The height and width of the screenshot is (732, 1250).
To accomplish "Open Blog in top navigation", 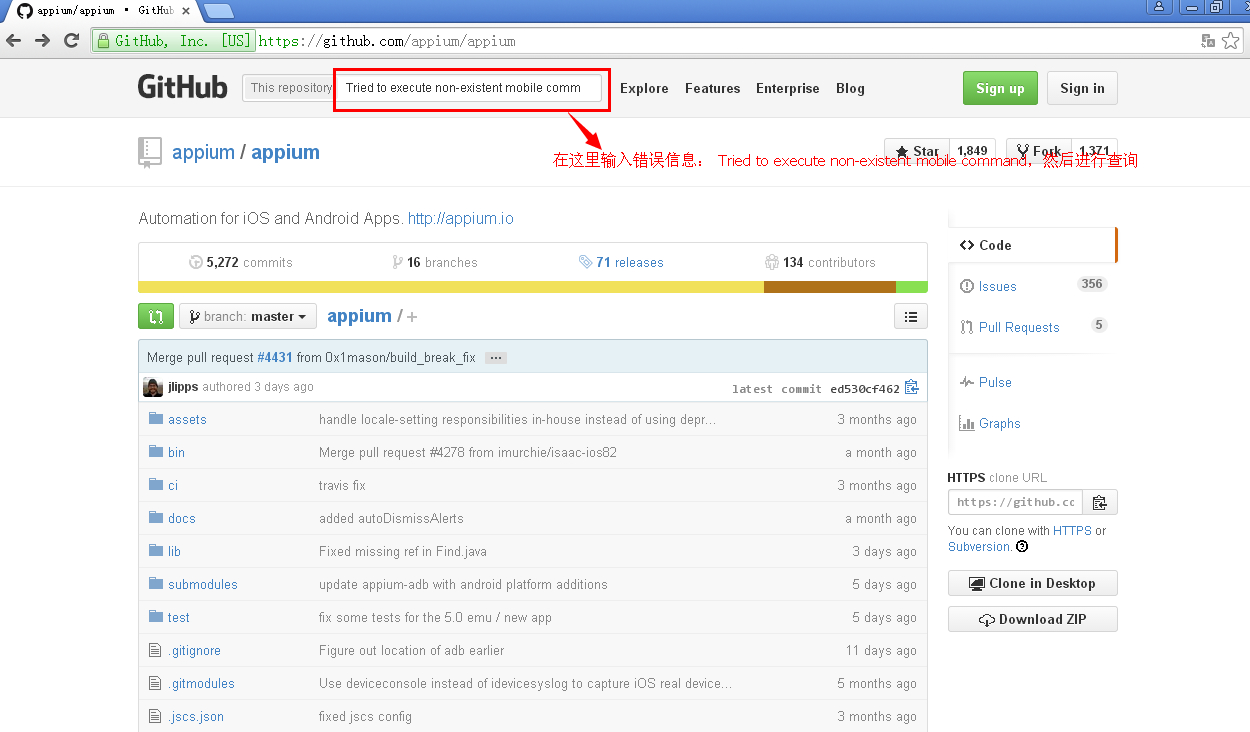I will point(850,88).
